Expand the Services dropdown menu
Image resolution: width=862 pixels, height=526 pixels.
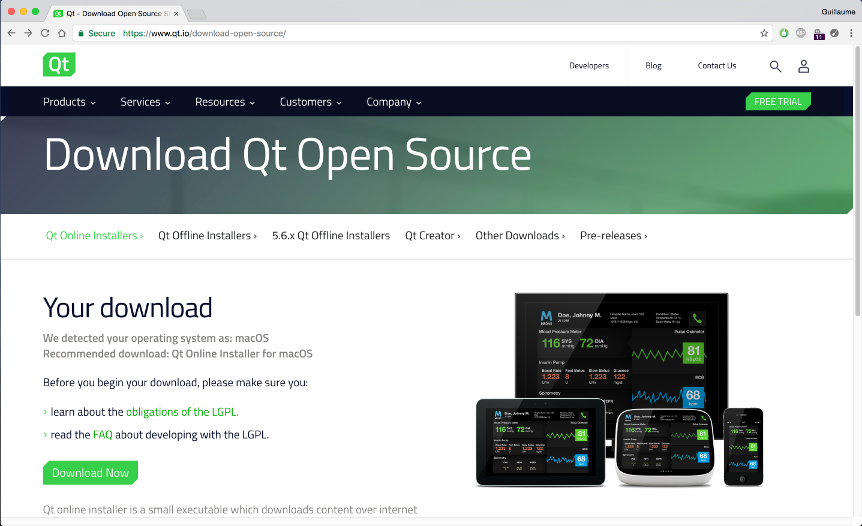145,102
